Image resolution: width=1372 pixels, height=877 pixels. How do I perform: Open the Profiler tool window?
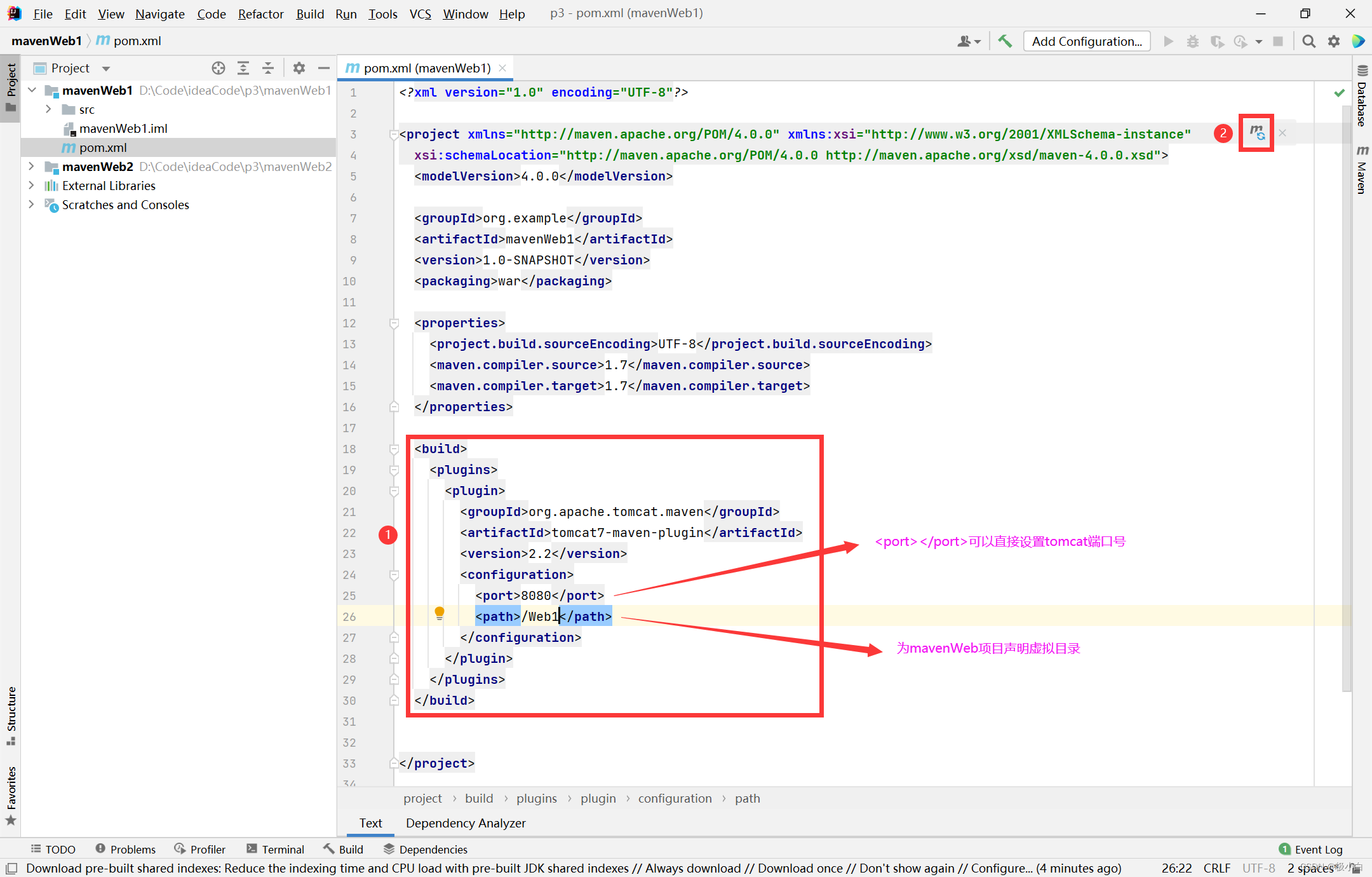tap(200, 849)
